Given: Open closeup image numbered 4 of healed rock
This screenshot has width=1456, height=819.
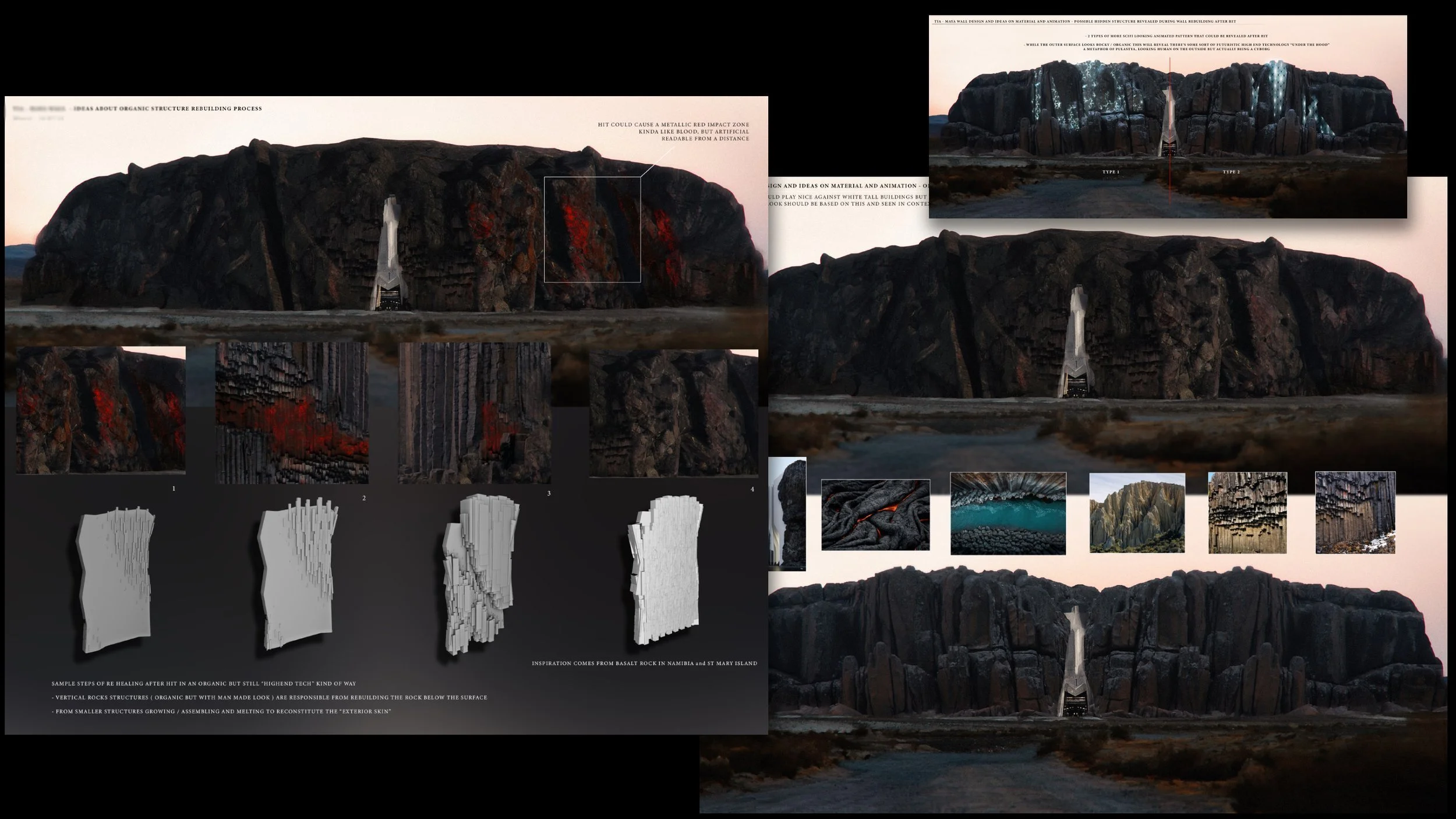Looking at the screenshot, I should (673, 414).
